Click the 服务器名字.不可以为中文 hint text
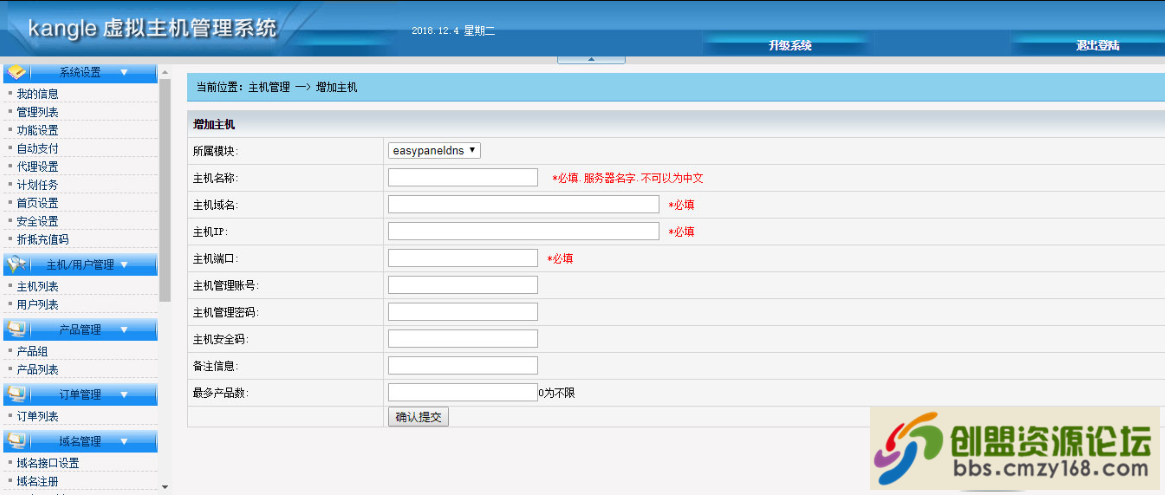The height and width of the screenshot is (495, 1165). (x=643, y=178)
